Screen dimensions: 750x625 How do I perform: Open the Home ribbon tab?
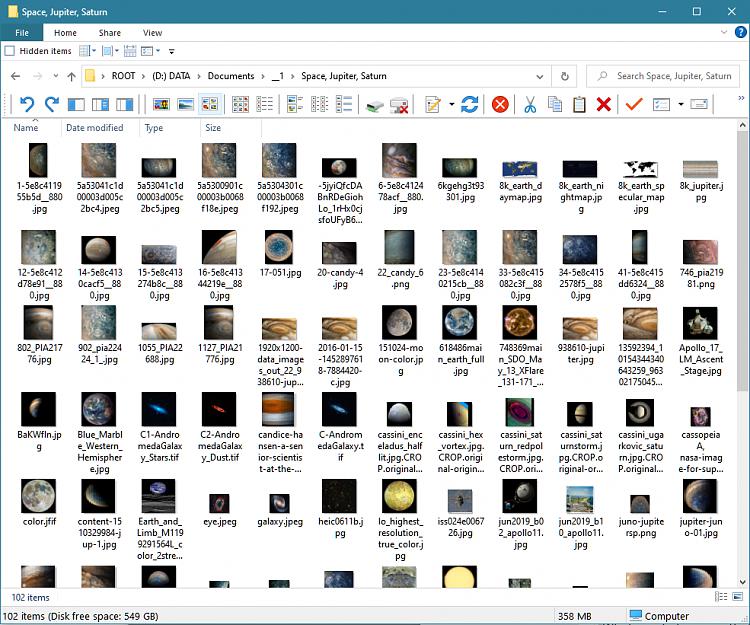tap(65, 33)
